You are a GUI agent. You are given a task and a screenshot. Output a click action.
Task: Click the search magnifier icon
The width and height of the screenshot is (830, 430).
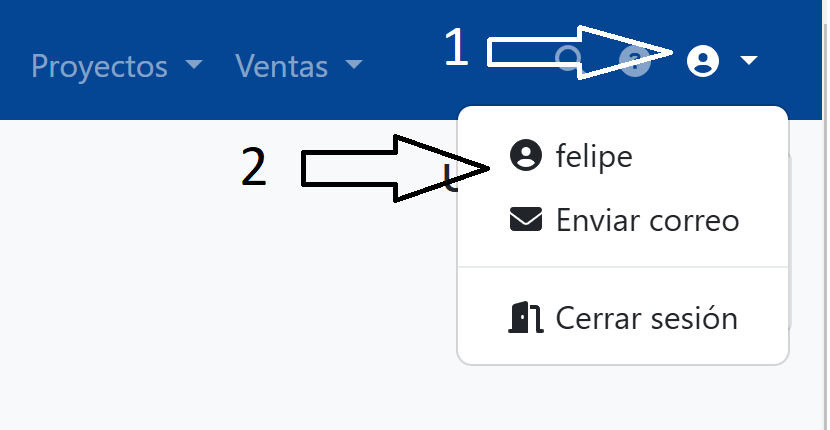coord(568,62)
